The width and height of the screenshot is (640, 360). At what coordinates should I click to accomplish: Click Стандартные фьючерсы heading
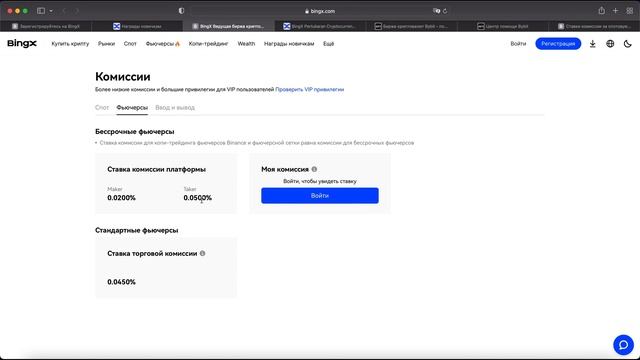point(136,230)
